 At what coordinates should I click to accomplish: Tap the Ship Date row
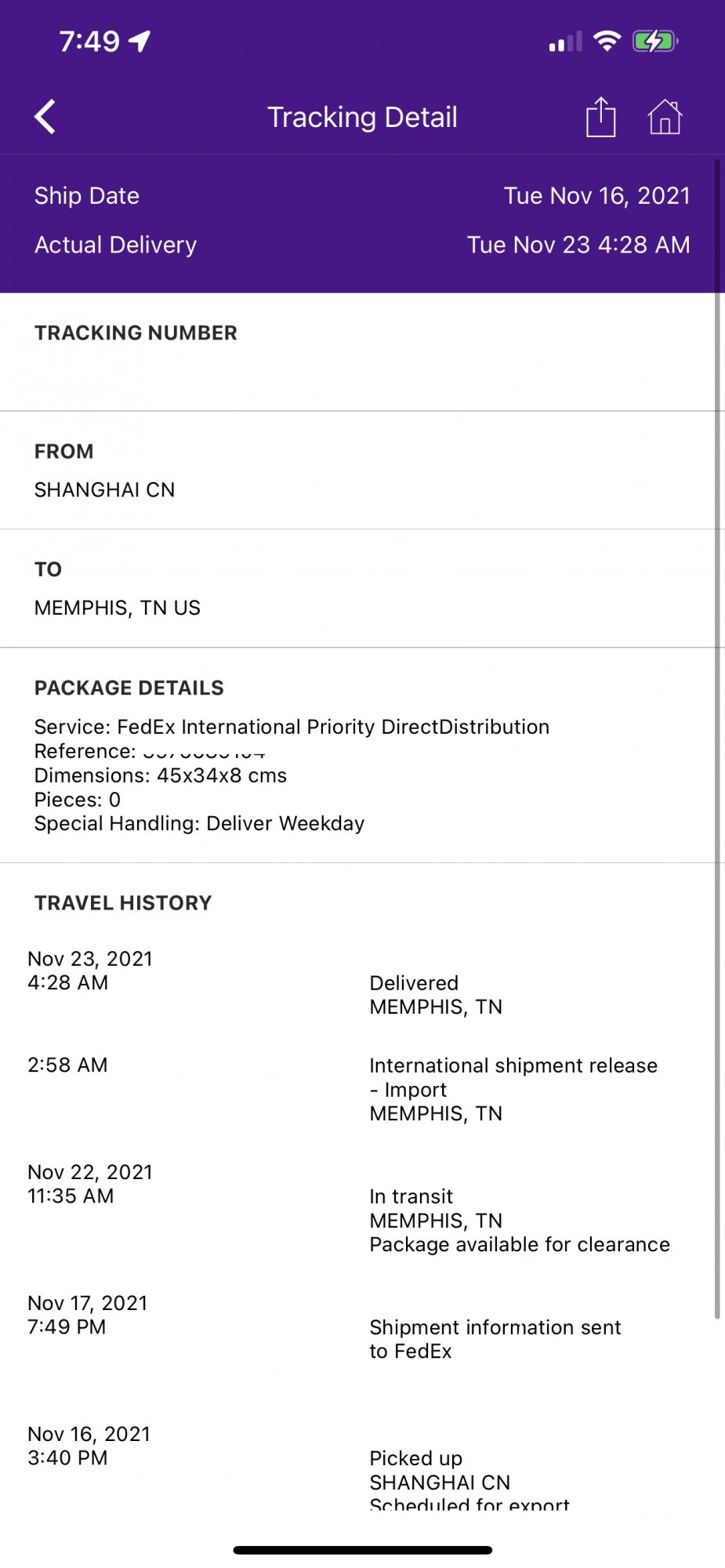pos(361,195)
